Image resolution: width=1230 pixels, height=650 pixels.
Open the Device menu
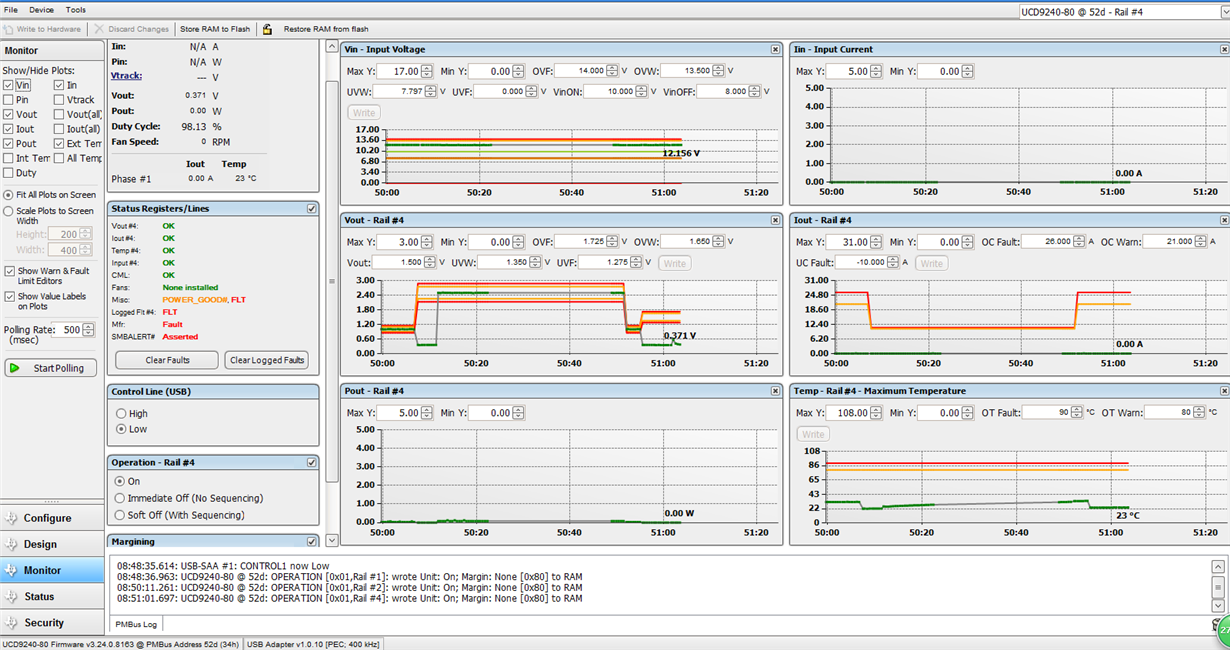click(x=42, y=9)
